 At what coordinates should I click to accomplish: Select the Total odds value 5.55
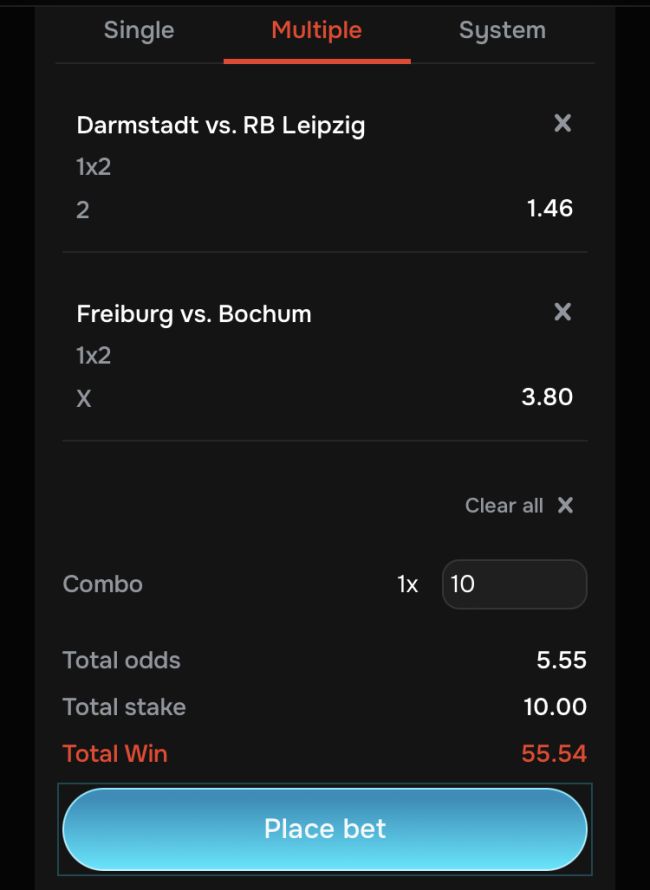point(561,660)
